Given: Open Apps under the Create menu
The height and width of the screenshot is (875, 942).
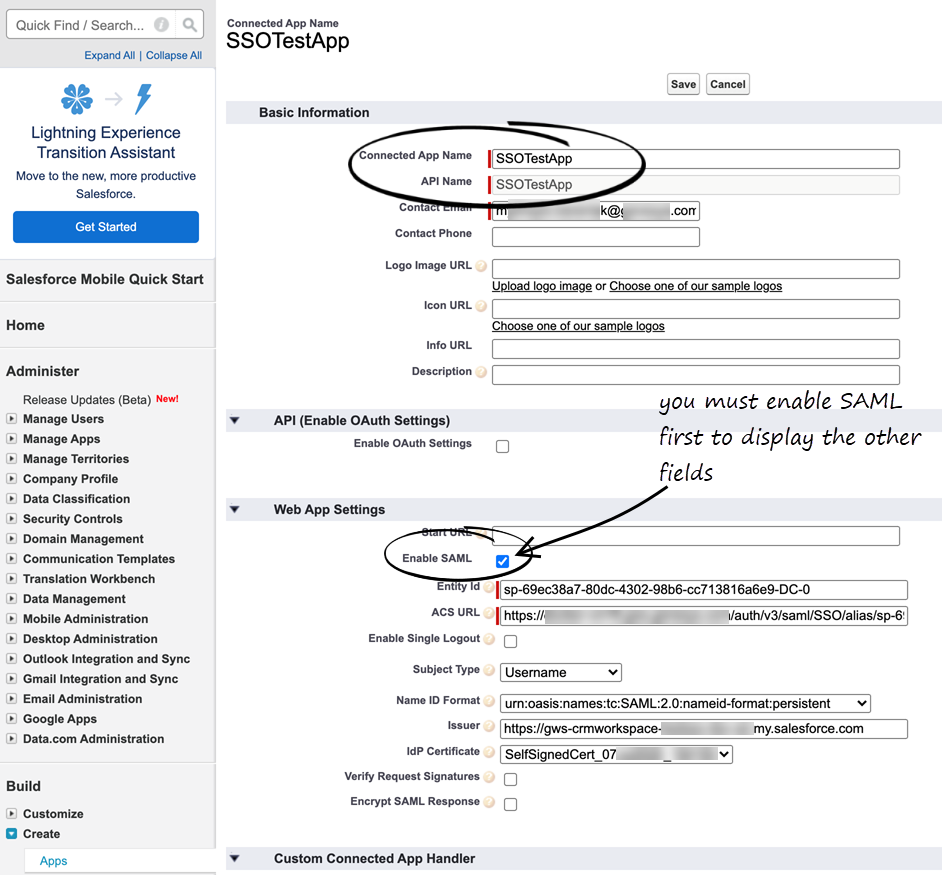Looking at the screenshot, I should pos(53,860).
